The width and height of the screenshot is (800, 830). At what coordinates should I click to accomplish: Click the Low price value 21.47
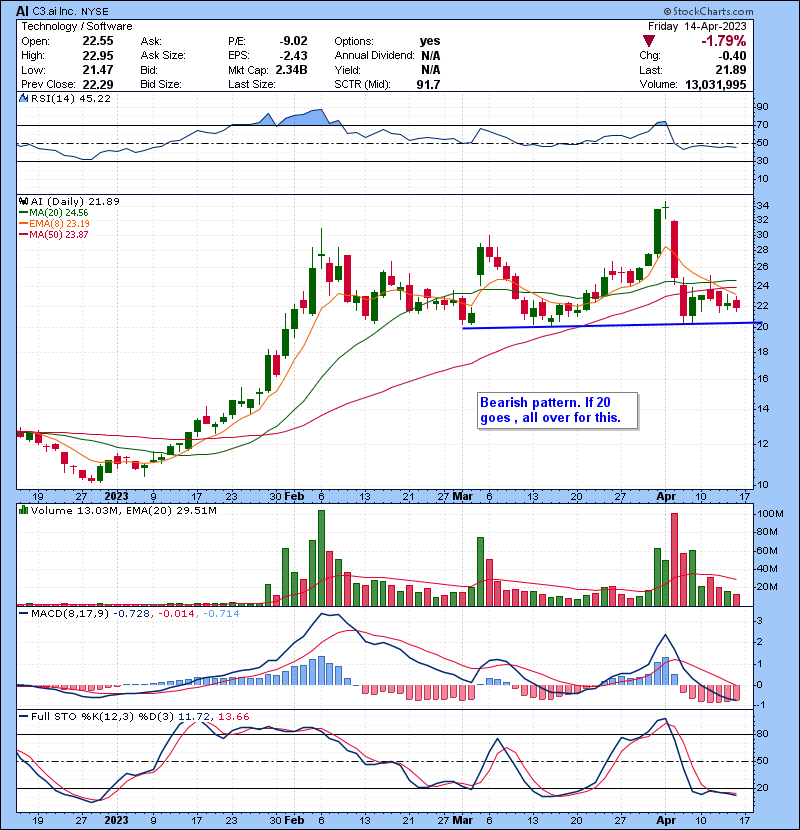click(97, 70)
